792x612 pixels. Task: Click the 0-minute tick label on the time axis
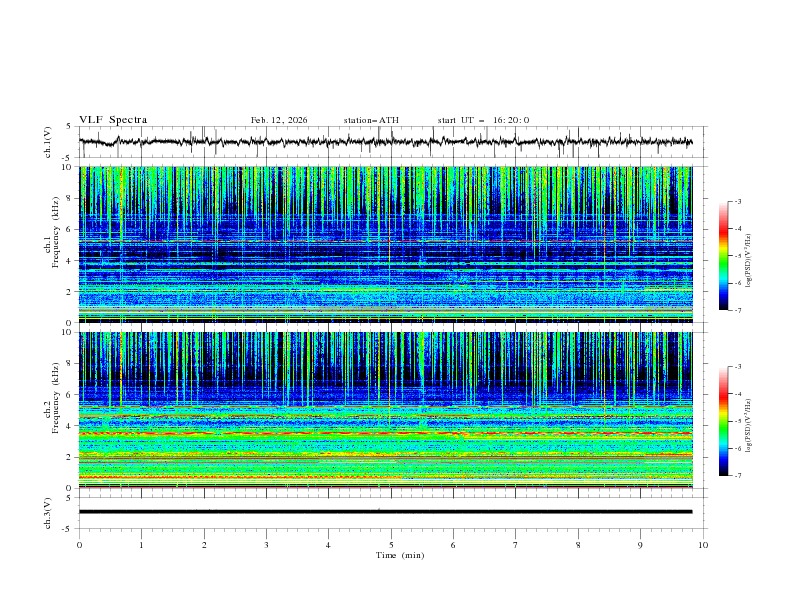[80, 545]
